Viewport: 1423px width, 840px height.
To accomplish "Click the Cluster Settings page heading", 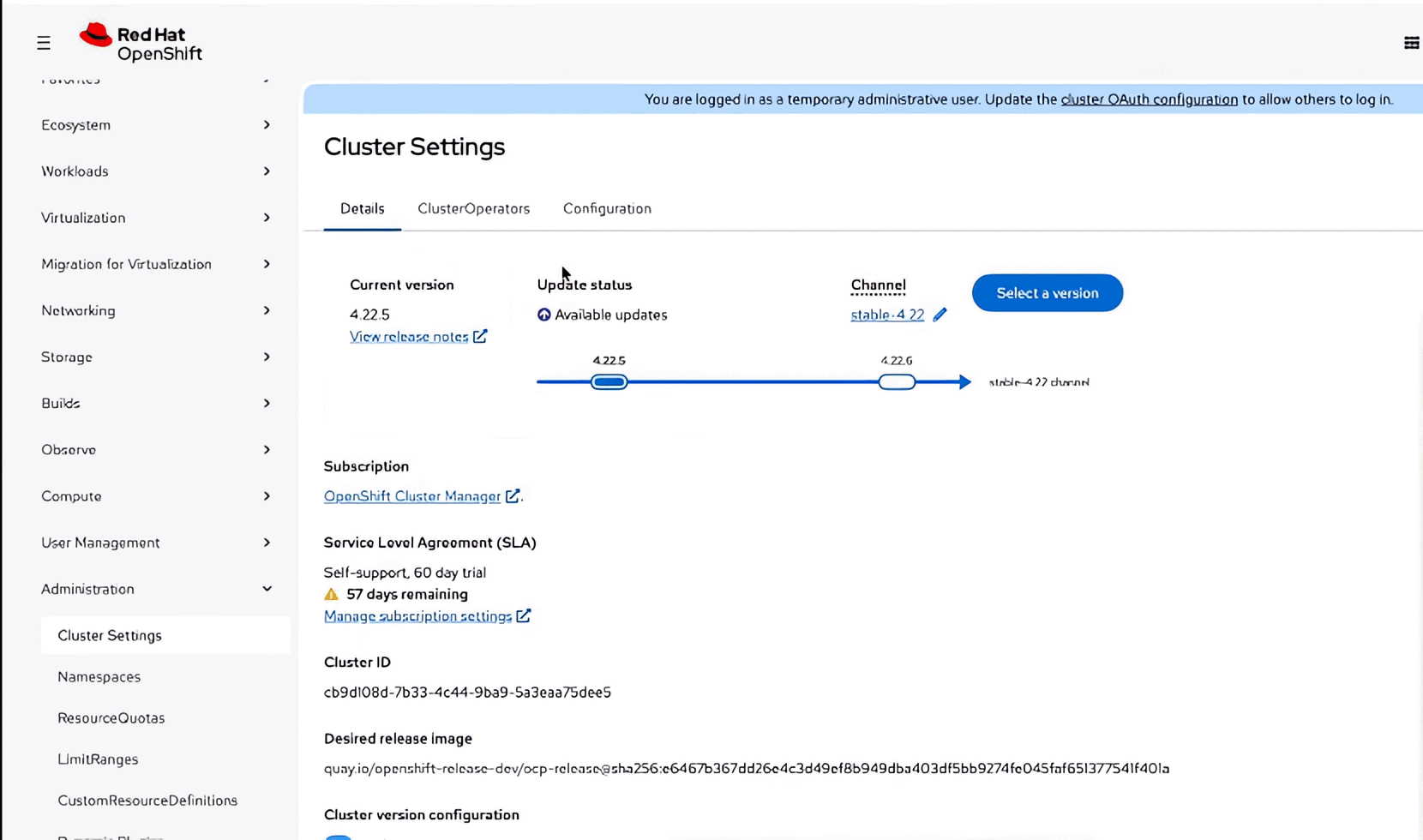I will tap(415, 147).
